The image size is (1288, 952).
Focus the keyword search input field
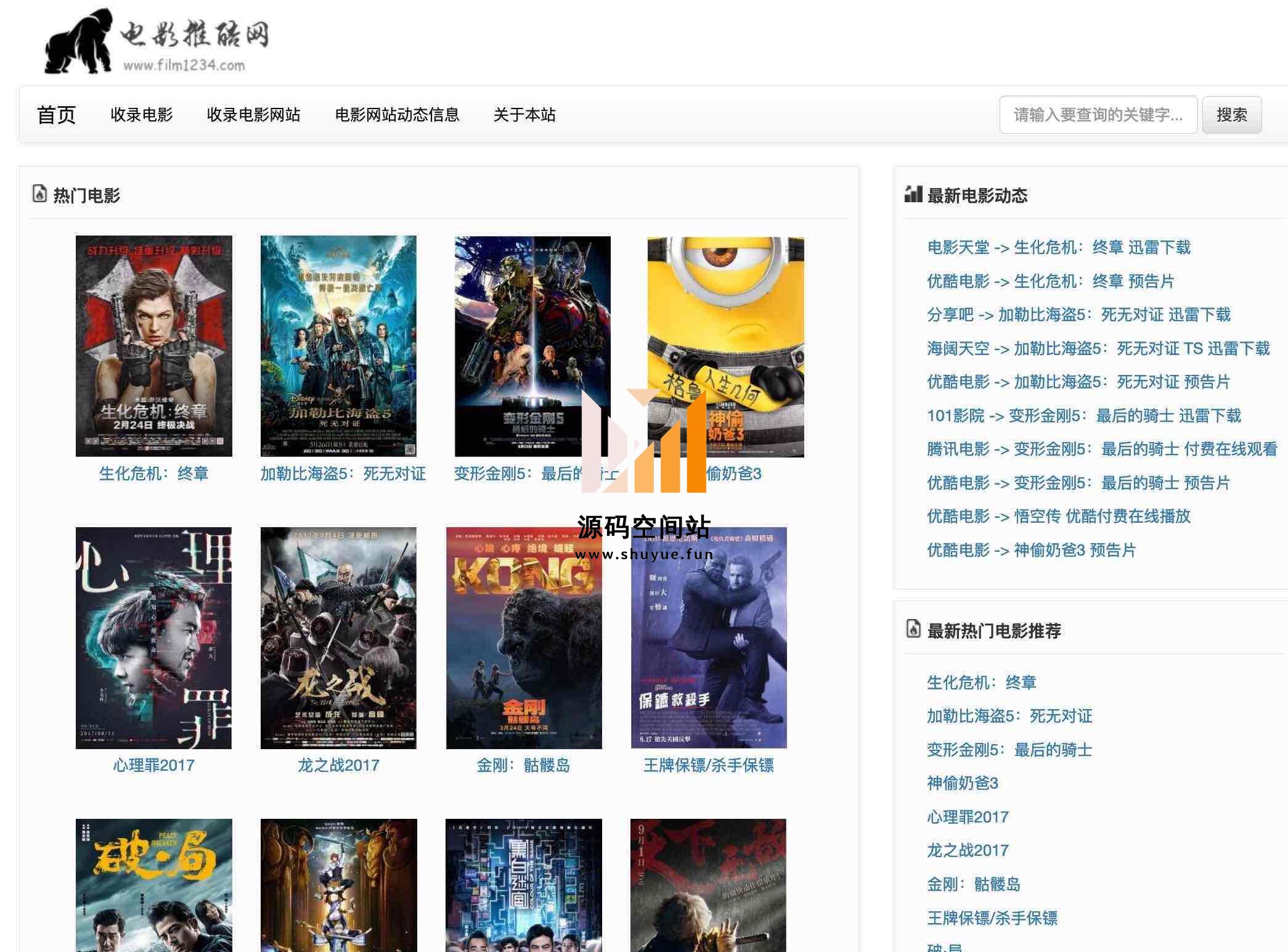[1098, 115]
